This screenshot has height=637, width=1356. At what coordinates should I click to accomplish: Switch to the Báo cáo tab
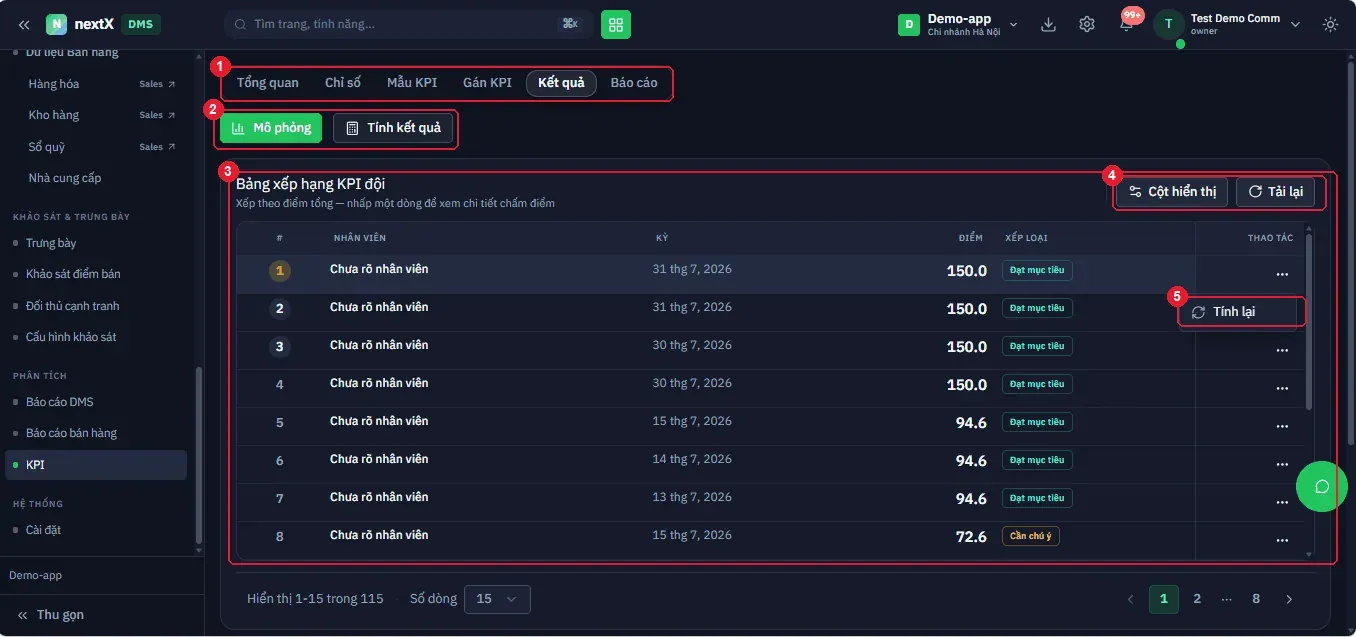634,83
